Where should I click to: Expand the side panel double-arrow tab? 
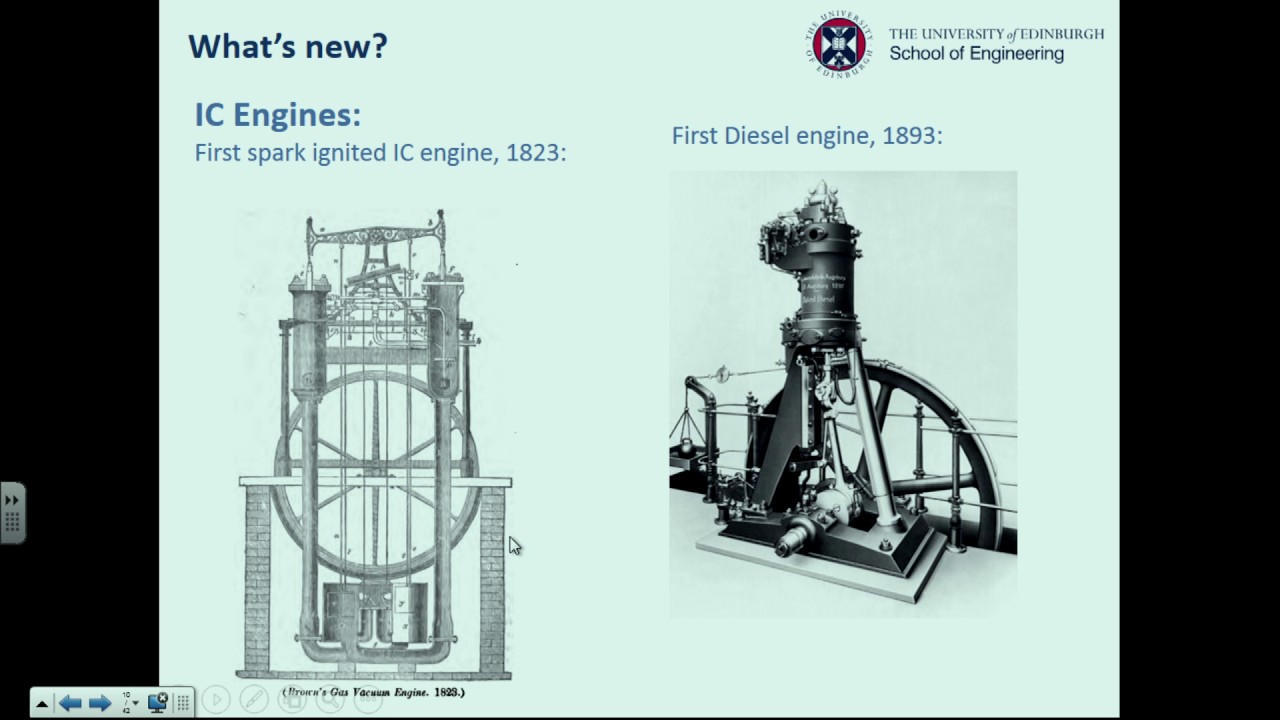click(x=12, y=499)
